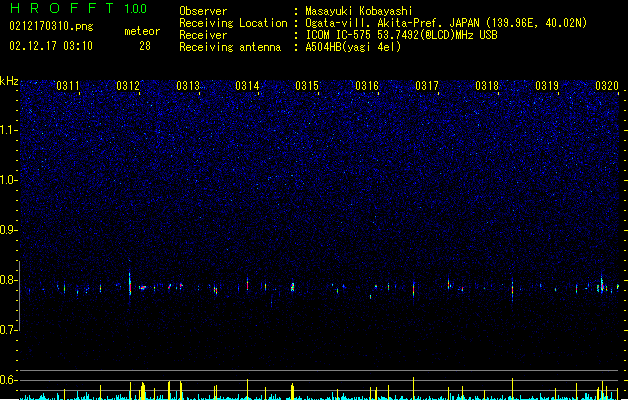The height and width of the screenshot is (400, 629).
Task: Click the 0312 time marker
Action: tap(128, 86)
